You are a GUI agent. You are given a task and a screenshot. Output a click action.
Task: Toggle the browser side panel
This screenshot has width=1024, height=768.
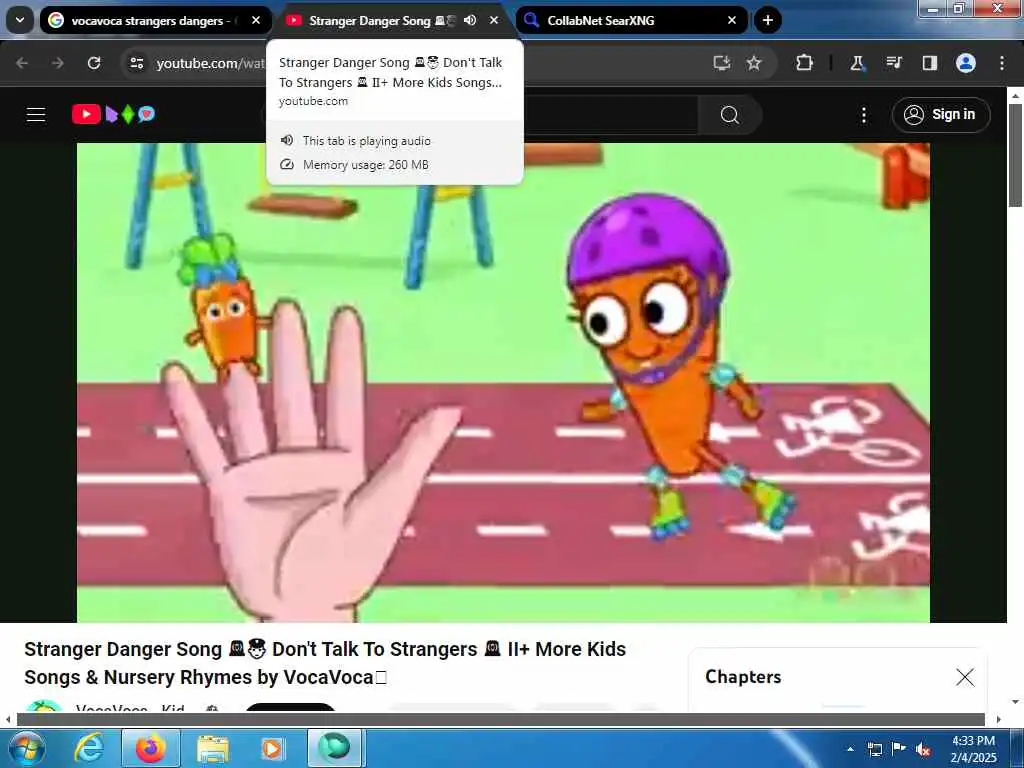[929, 63]
